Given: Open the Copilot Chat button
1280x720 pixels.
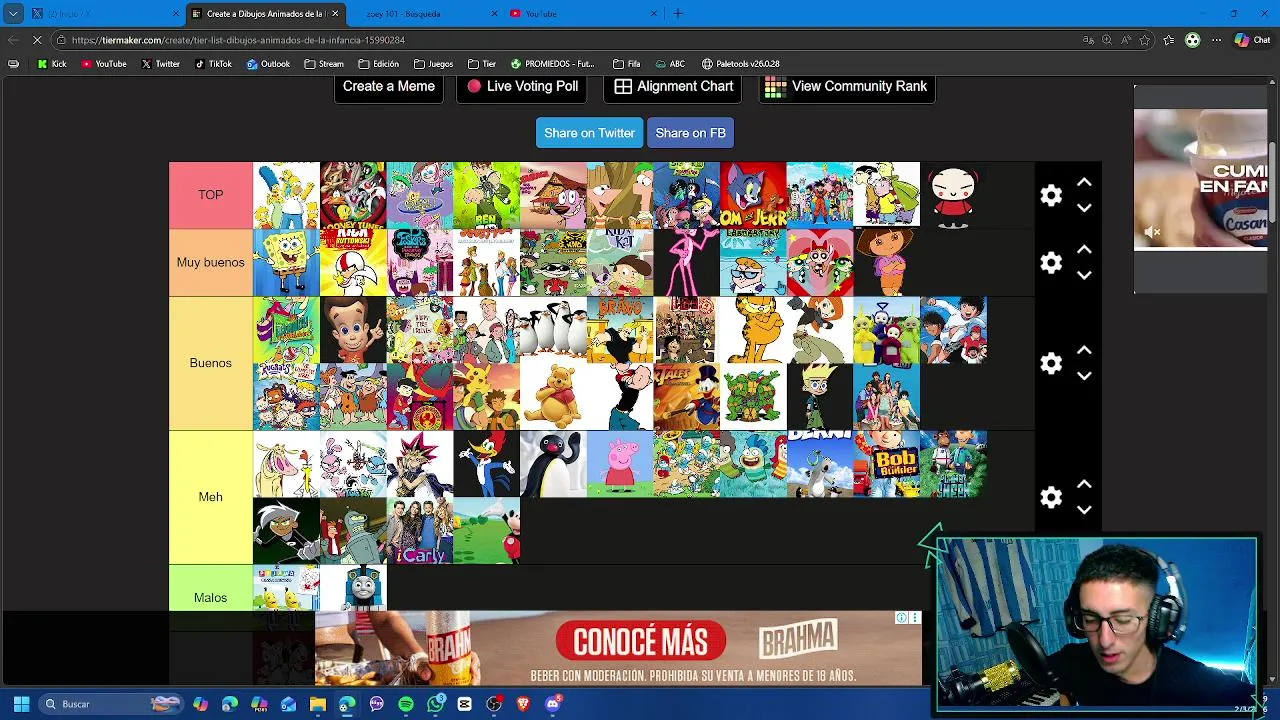Looking at the screenshot, I should [x=1252, y=40].
